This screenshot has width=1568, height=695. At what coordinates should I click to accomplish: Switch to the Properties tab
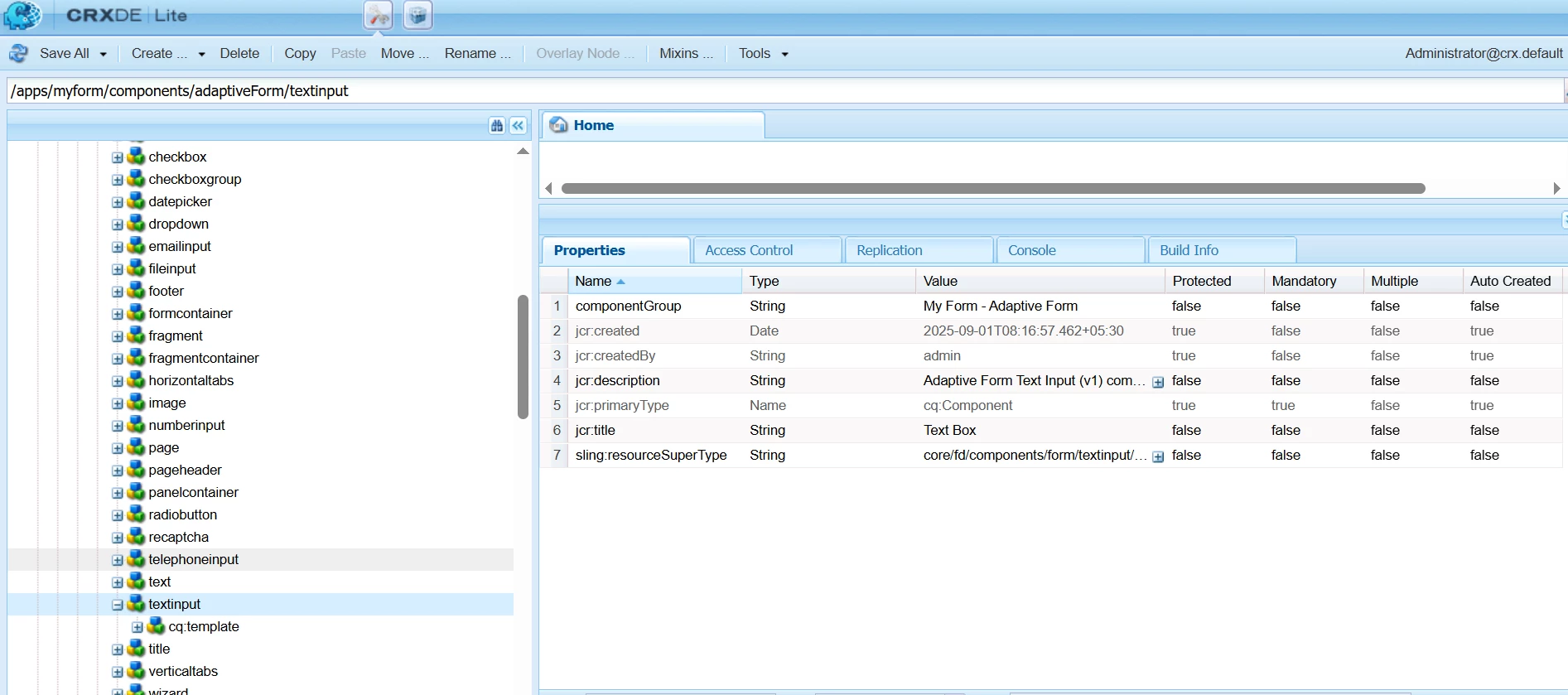615,250
